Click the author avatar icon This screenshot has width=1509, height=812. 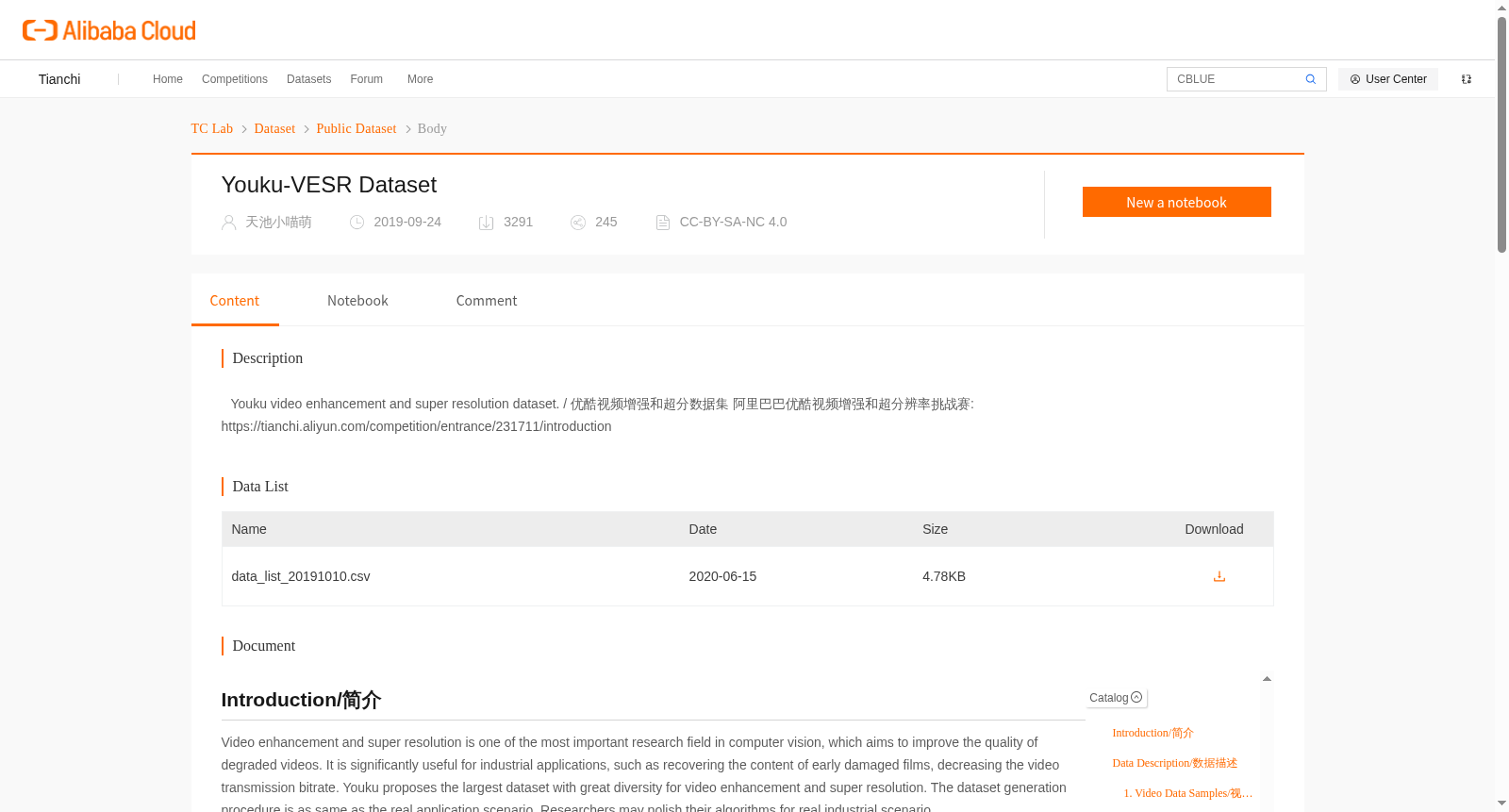pos(228,223)
